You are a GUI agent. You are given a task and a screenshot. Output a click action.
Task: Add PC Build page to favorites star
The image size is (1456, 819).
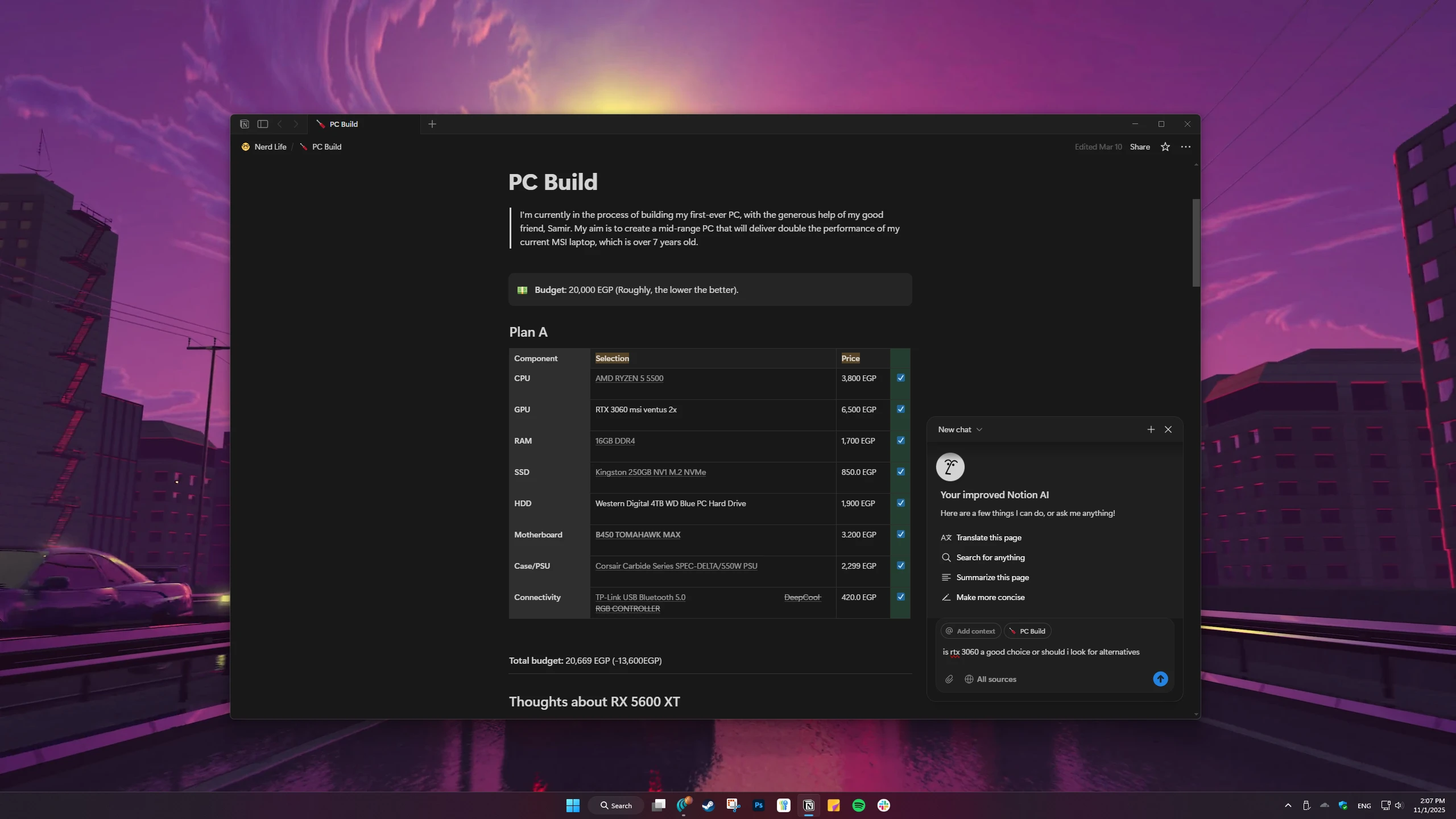(1165, 147)
